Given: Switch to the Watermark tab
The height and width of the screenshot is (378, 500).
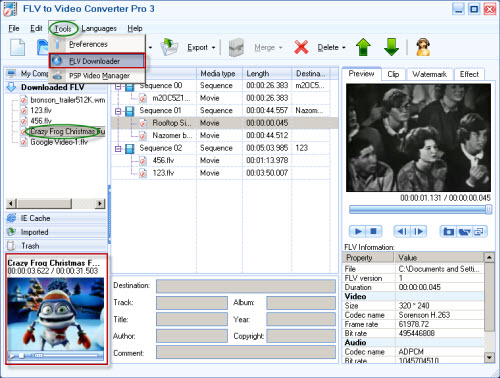Looking at the screenshot, I should 429,74.
